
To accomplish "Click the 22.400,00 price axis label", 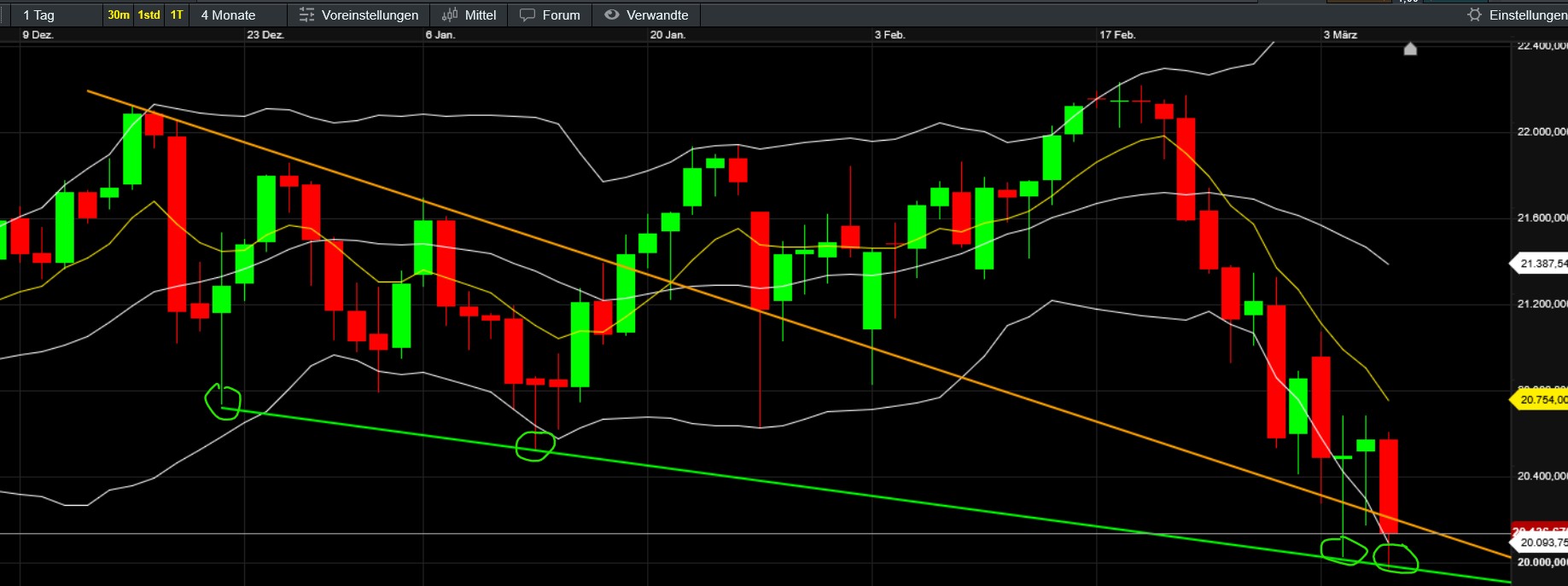I will point(1542,46).
